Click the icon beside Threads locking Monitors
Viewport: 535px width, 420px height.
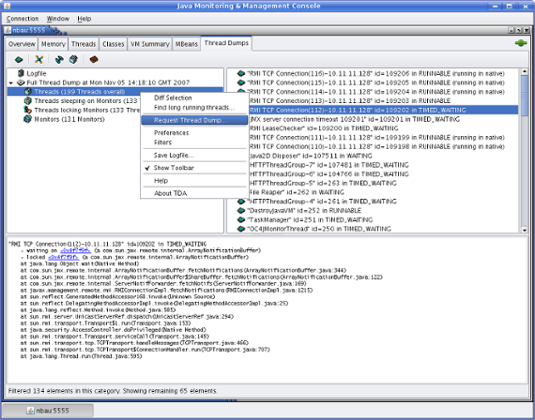pos(28,110)
